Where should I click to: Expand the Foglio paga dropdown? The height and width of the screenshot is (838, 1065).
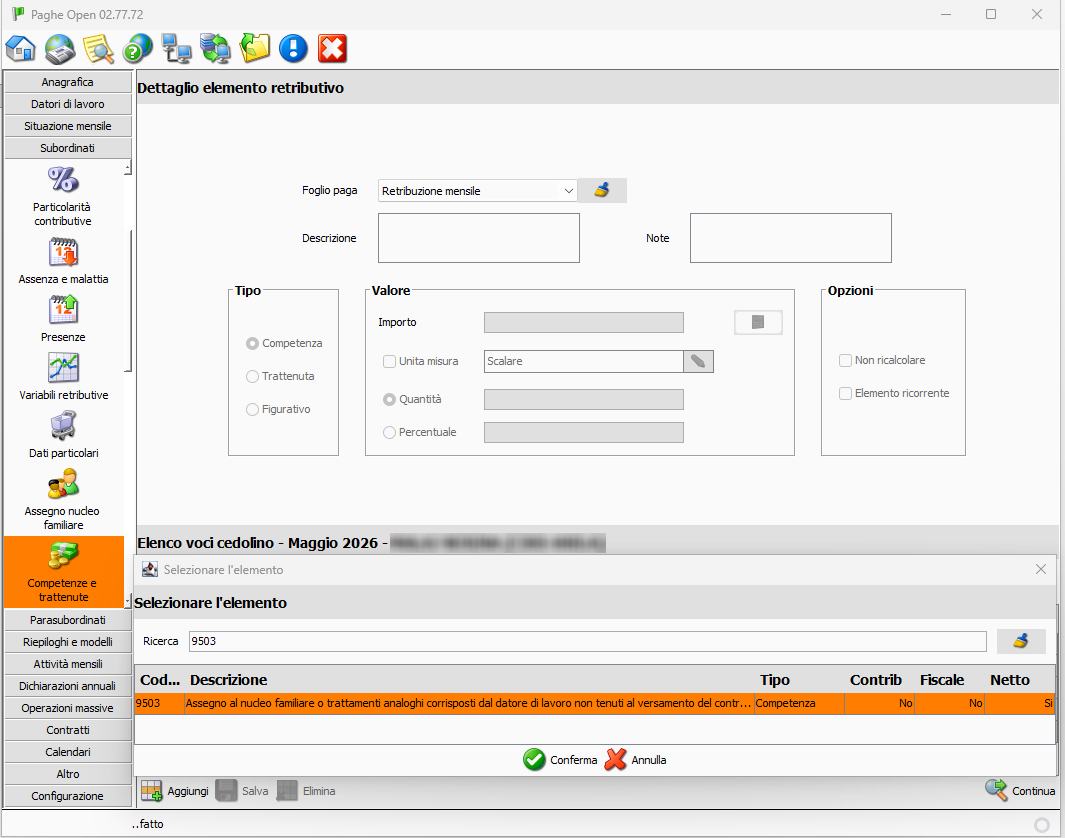click(x=569, y=190)
